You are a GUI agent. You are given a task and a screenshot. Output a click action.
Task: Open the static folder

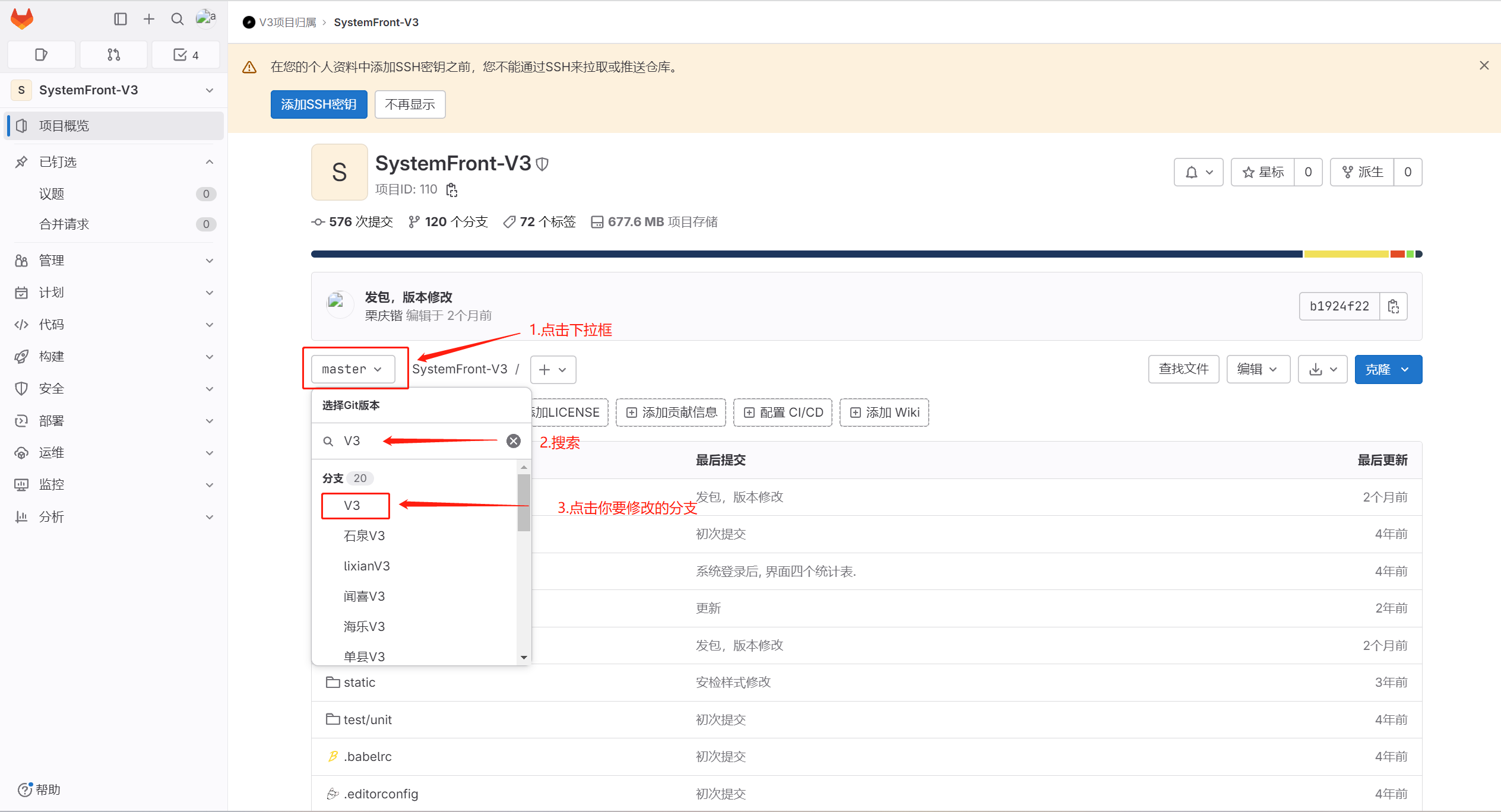point(359,683)
